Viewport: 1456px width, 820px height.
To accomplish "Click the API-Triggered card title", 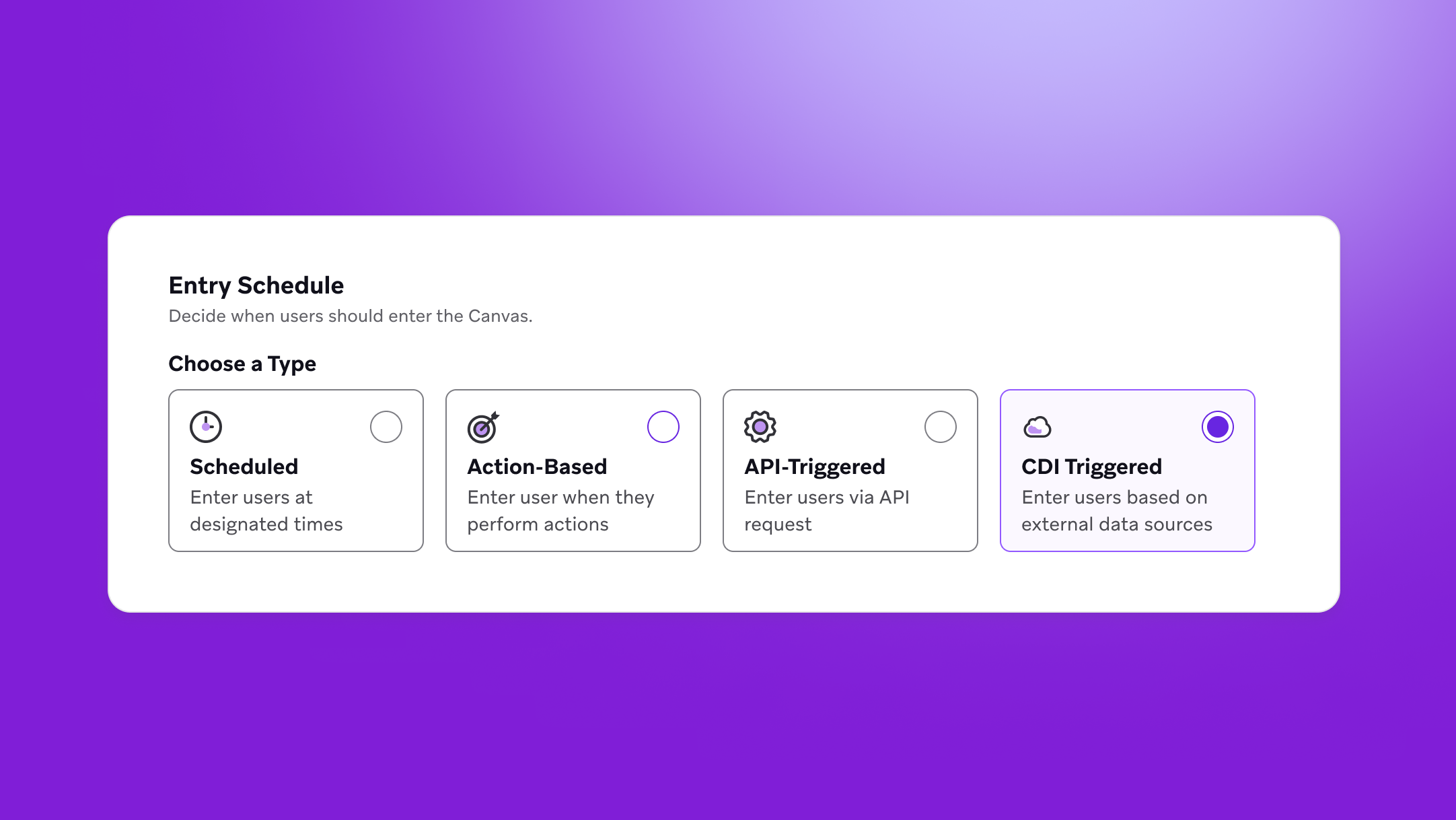I will (x=815, y=467).
